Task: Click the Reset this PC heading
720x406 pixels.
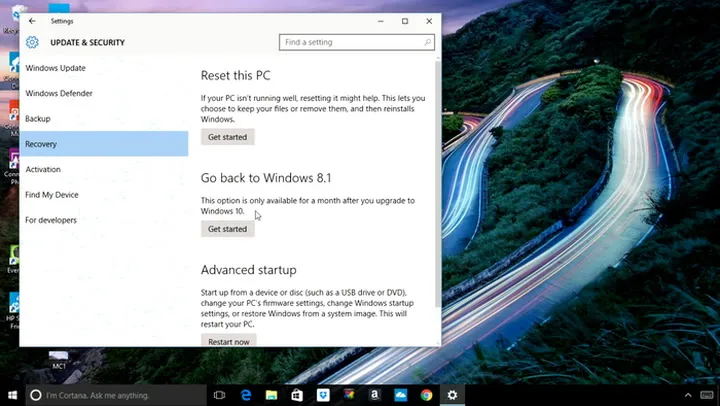Action: [236, 76]
